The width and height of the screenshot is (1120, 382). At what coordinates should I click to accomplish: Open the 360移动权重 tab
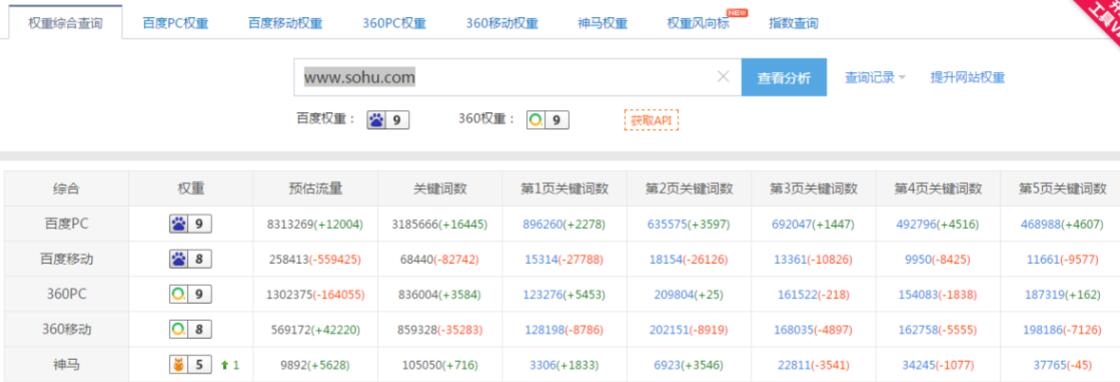pos(502,23)
